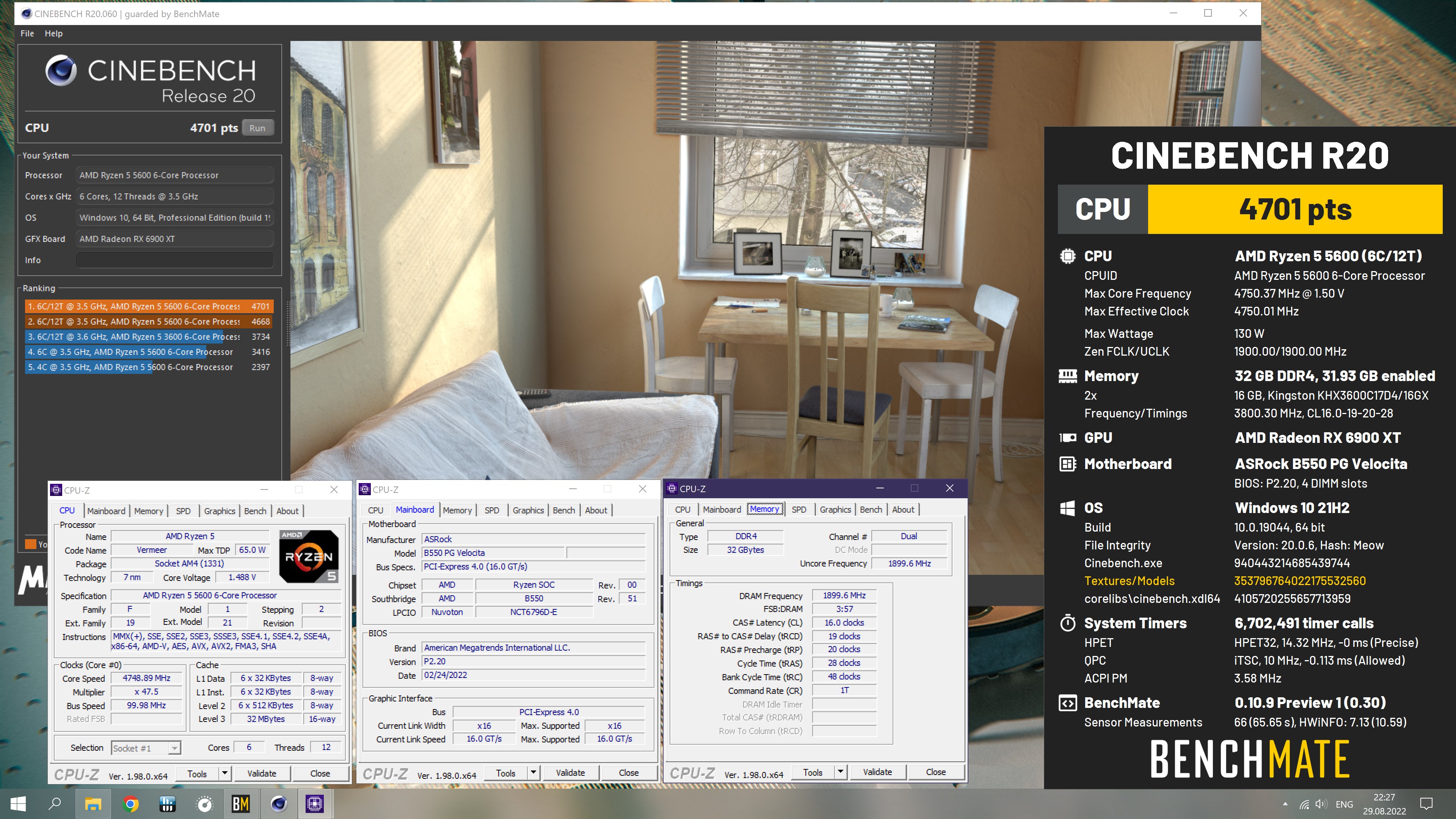Click the Core Speed 4748.89 MHz value
This screenshot has width=1456, height=819.
click(x=146, y=678)
